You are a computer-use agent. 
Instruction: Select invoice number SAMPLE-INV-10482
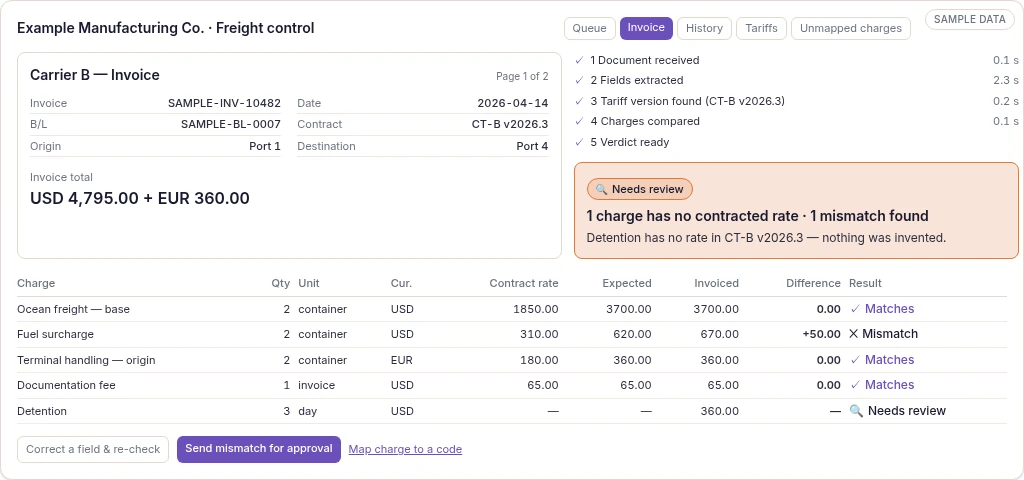pyautogui.click(x=224, y=103)
